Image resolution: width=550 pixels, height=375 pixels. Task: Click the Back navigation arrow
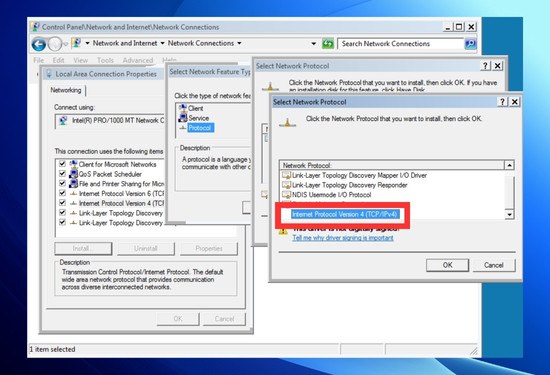point(39,44)
